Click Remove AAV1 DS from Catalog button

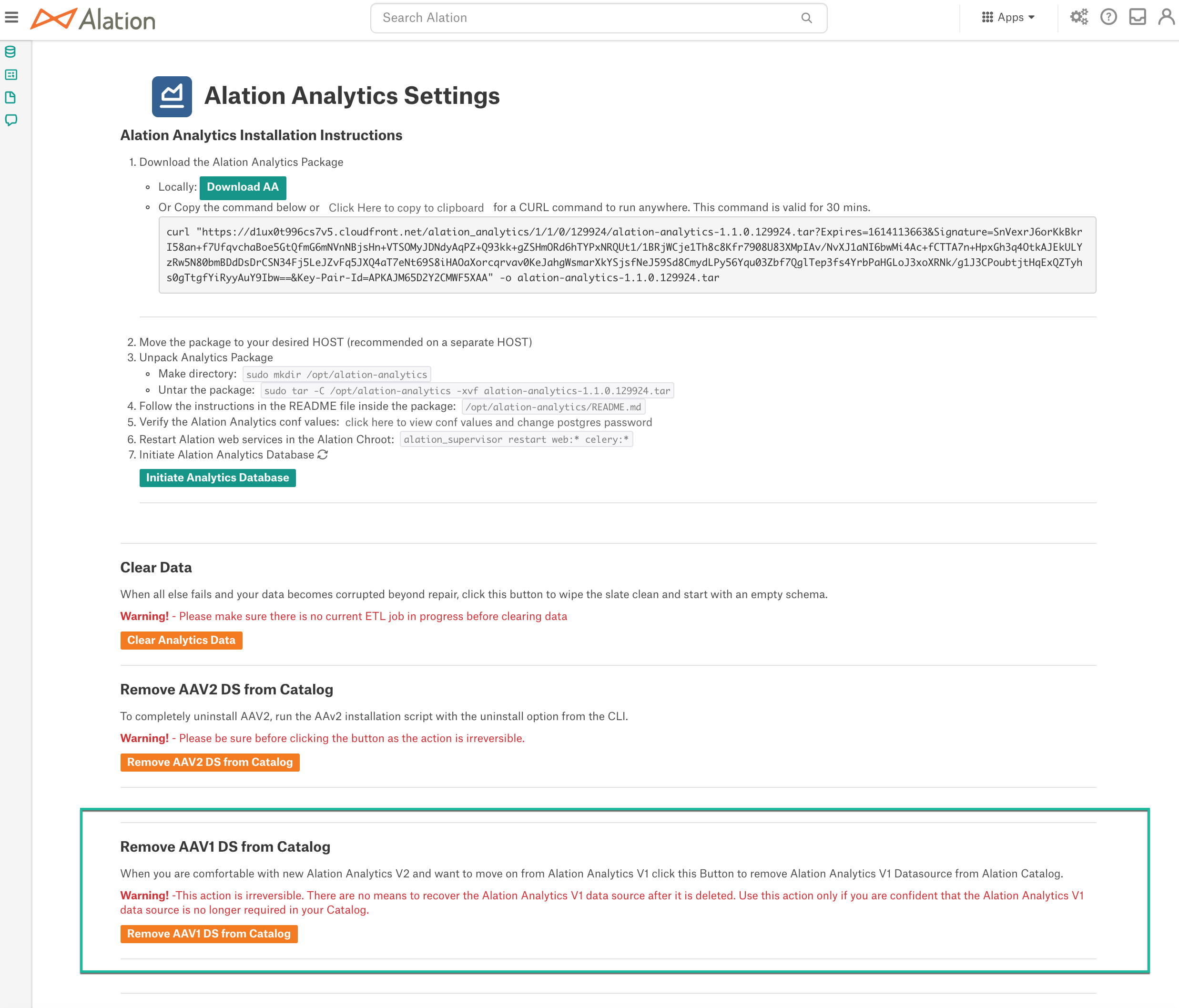[x=209, y=934]
